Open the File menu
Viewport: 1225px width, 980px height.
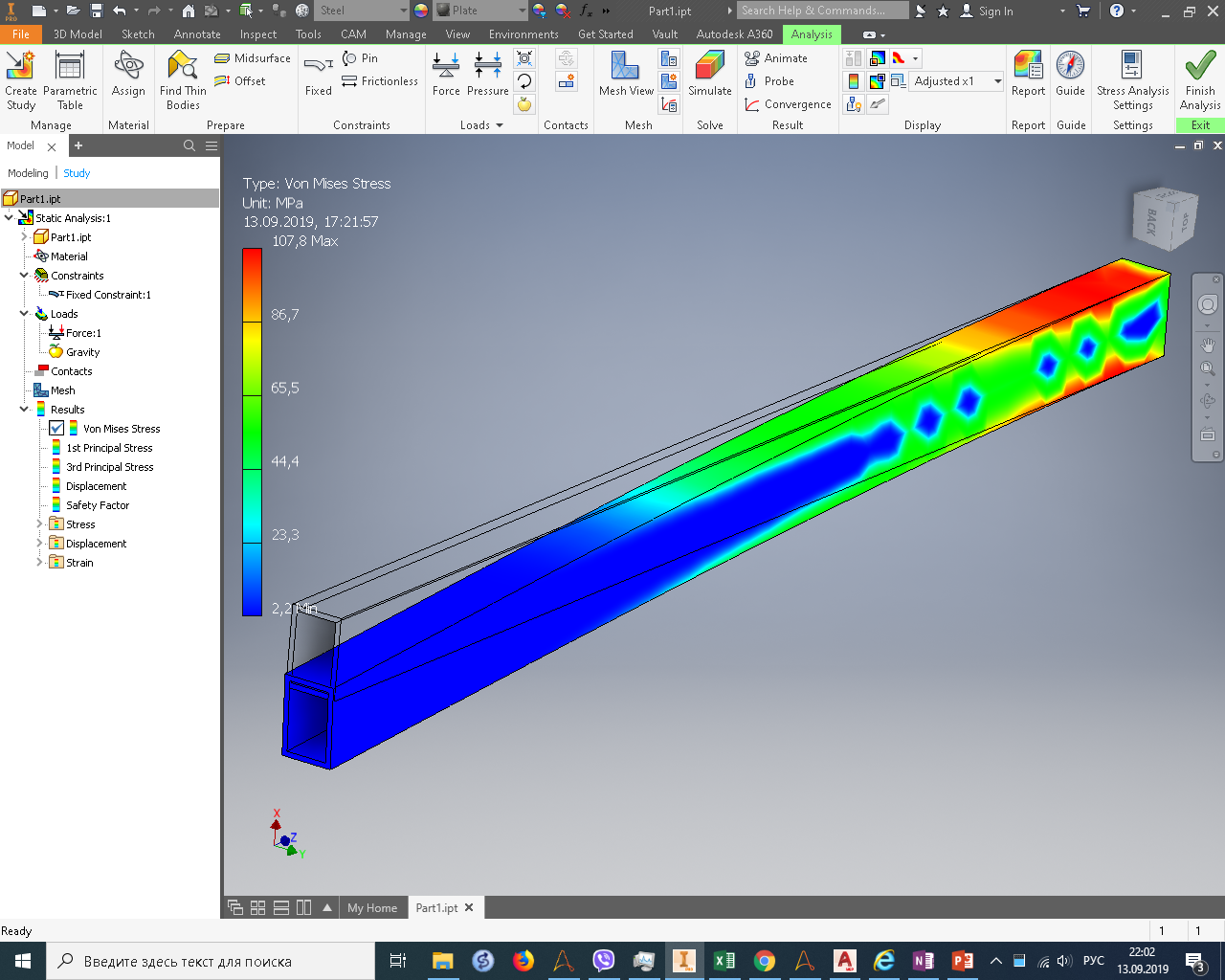pyautogui.click(x=21, y=34)
